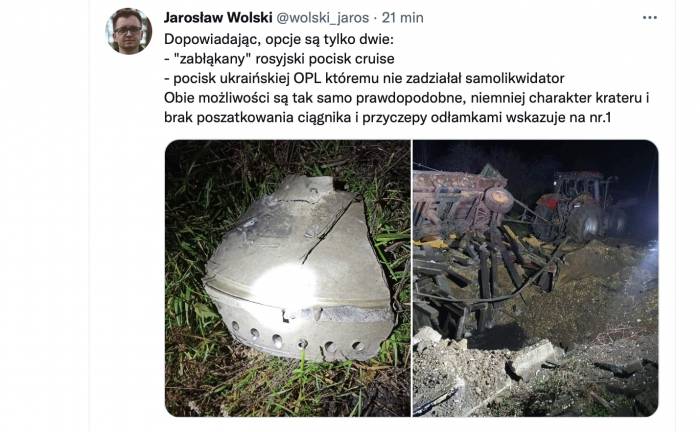Click the text '"zabłąkany" rosyjski pocisk cruise'
This screenshot has height=432, width=700.
click(x=284, y=59)
